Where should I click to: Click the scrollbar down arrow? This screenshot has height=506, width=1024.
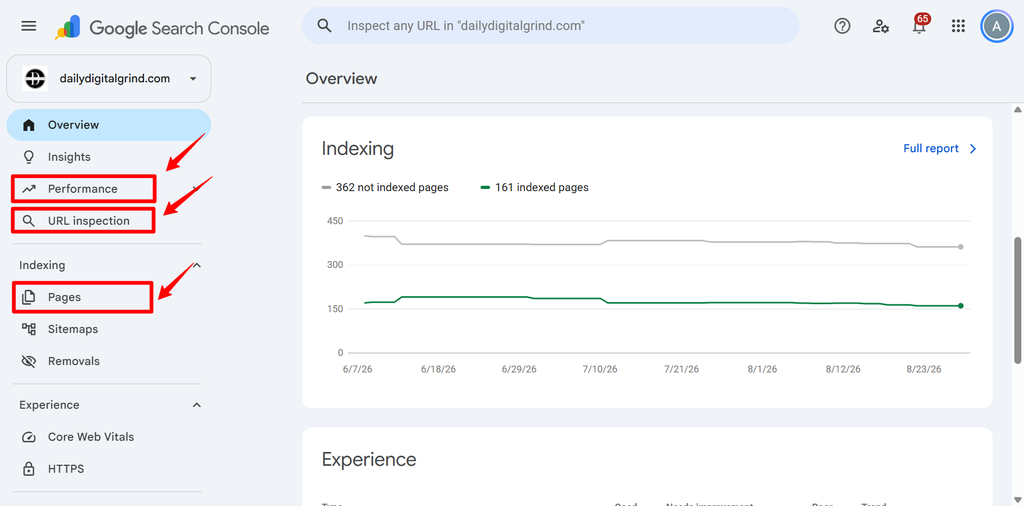click(x=1017, y=499)
